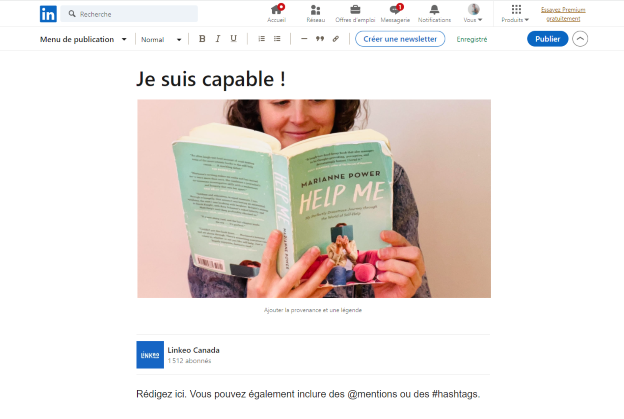Expand the Vous profile menu
This screenshot has width=624, height=419.
(473, 14)
